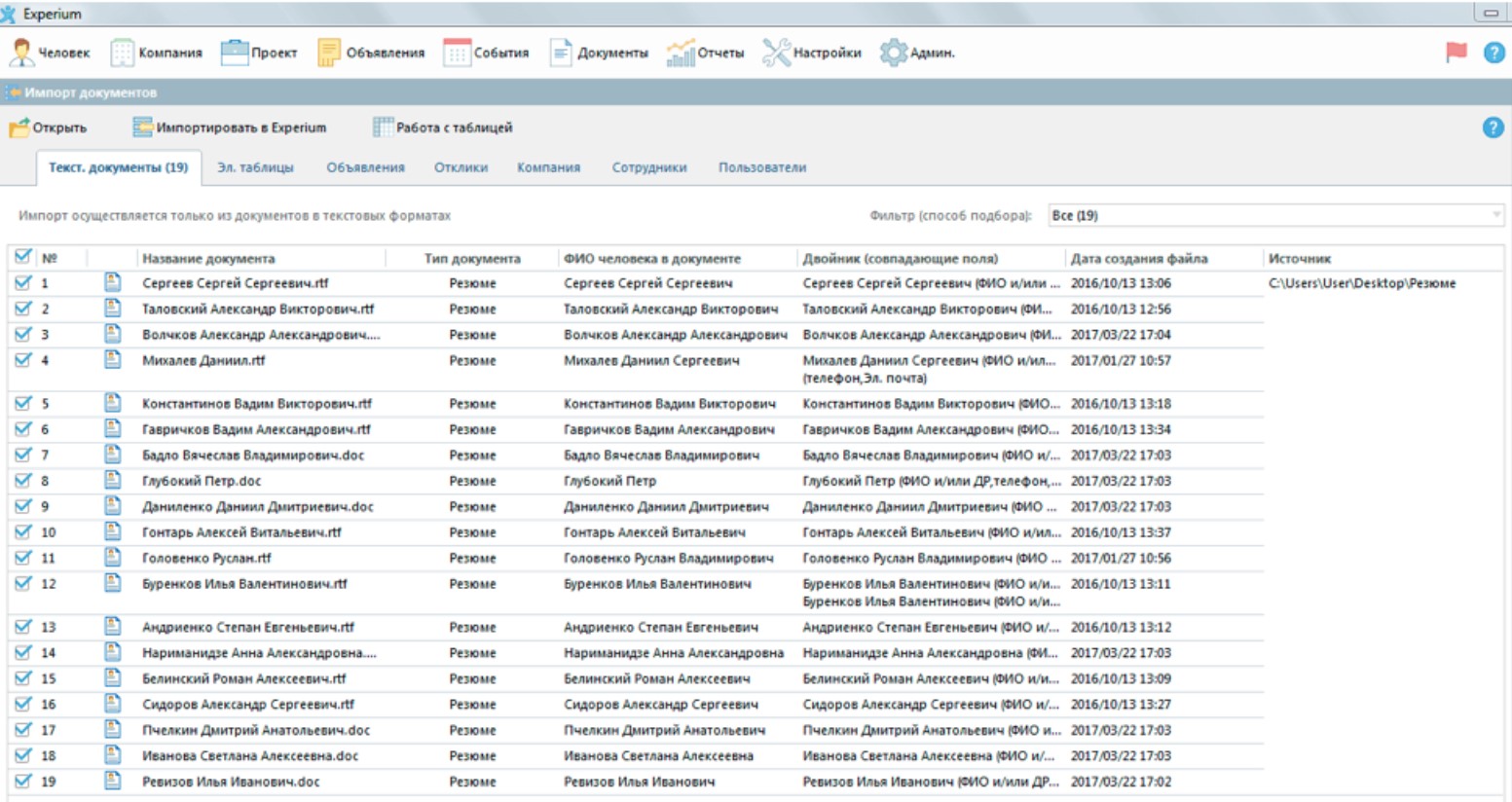The image size is (1512, 802).
Task: Switch to Сотрудники tab
Action: [649, 167]
